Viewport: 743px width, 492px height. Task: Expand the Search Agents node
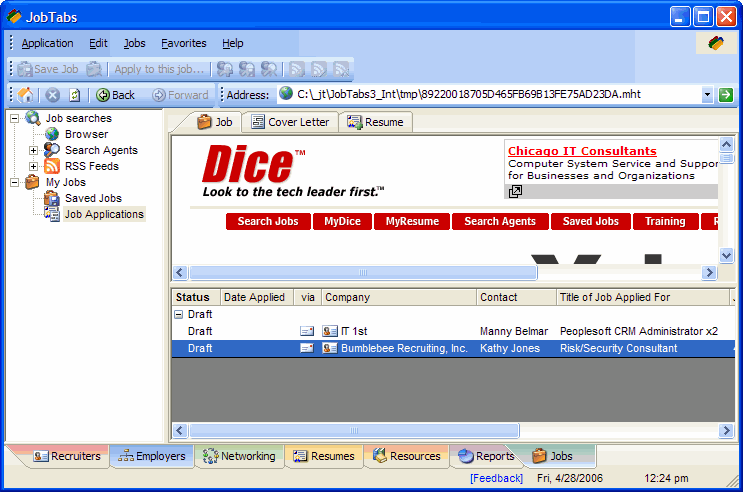33,150
